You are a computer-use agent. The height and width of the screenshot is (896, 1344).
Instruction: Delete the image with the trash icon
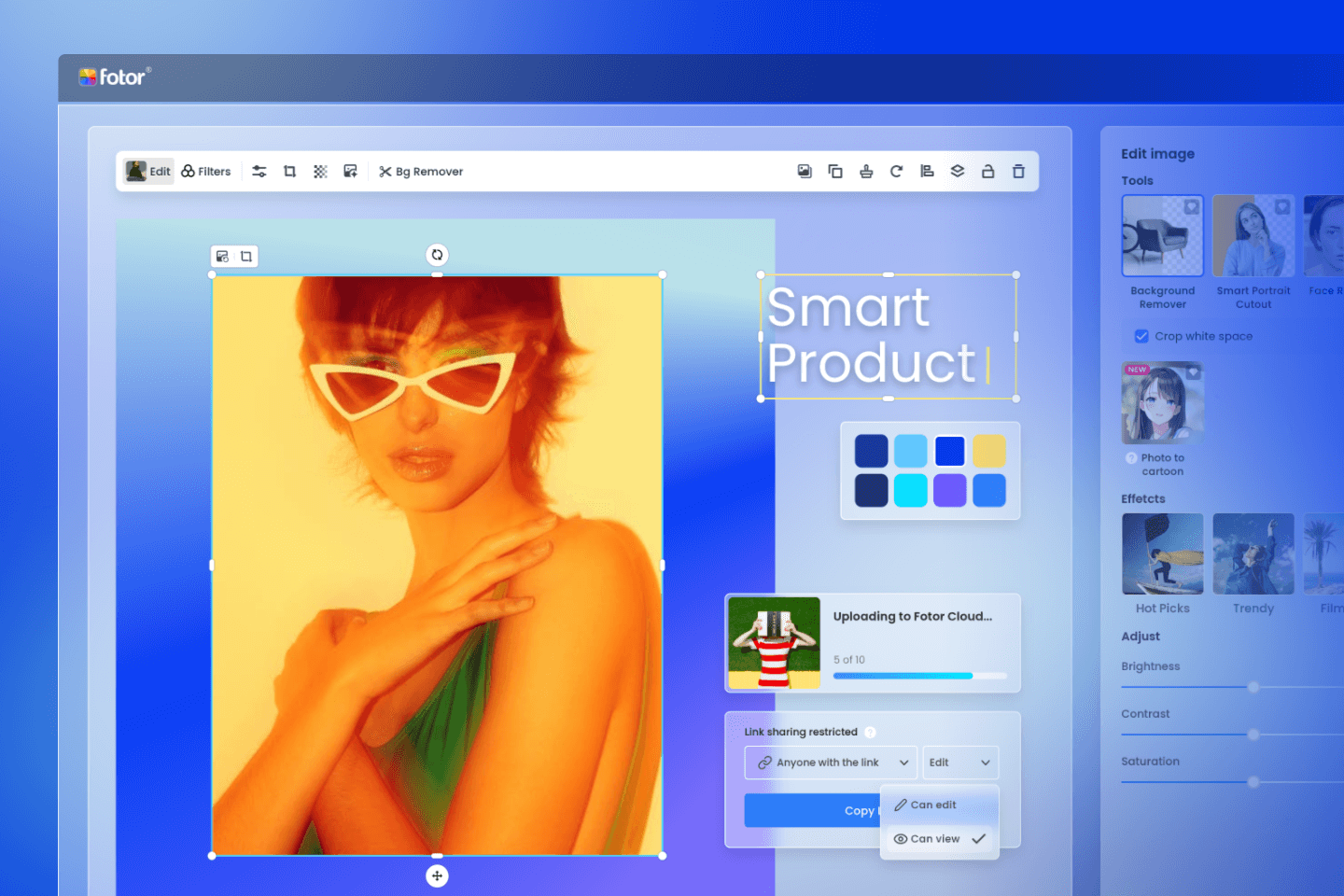(x=1018, y=172)
